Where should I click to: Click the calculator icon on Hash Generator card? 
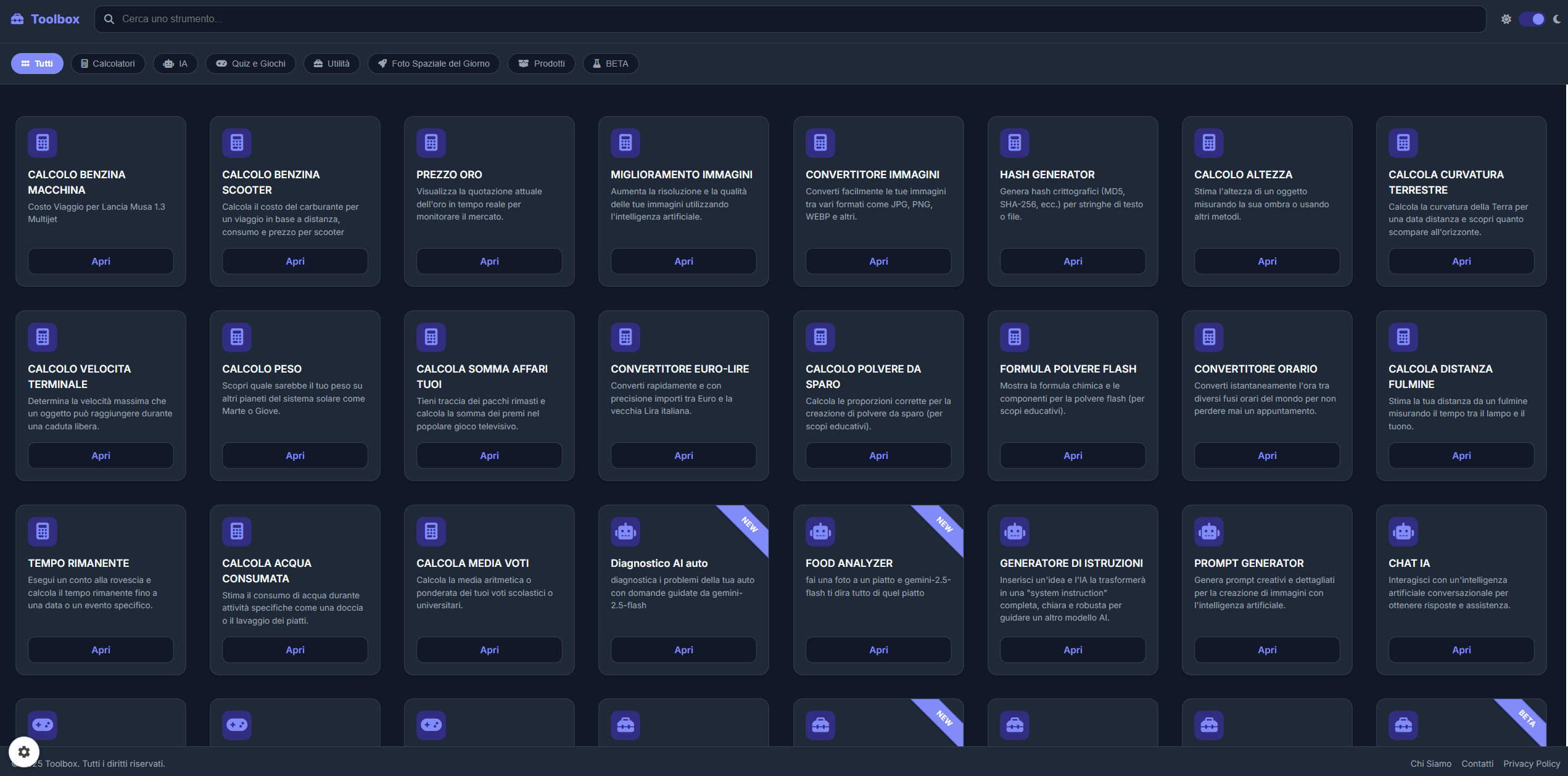tap(1015, 142)
